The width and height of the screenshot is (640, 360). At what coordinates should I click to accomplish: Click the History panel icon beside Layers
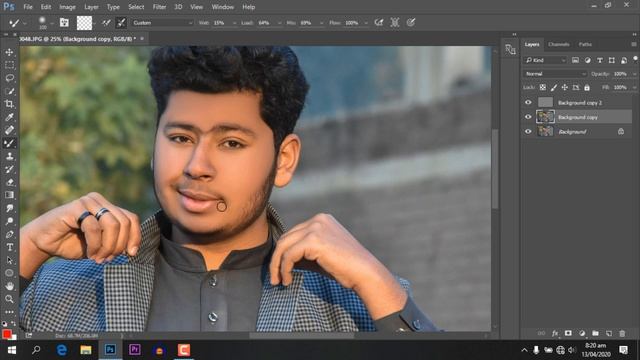click(510, 50)
